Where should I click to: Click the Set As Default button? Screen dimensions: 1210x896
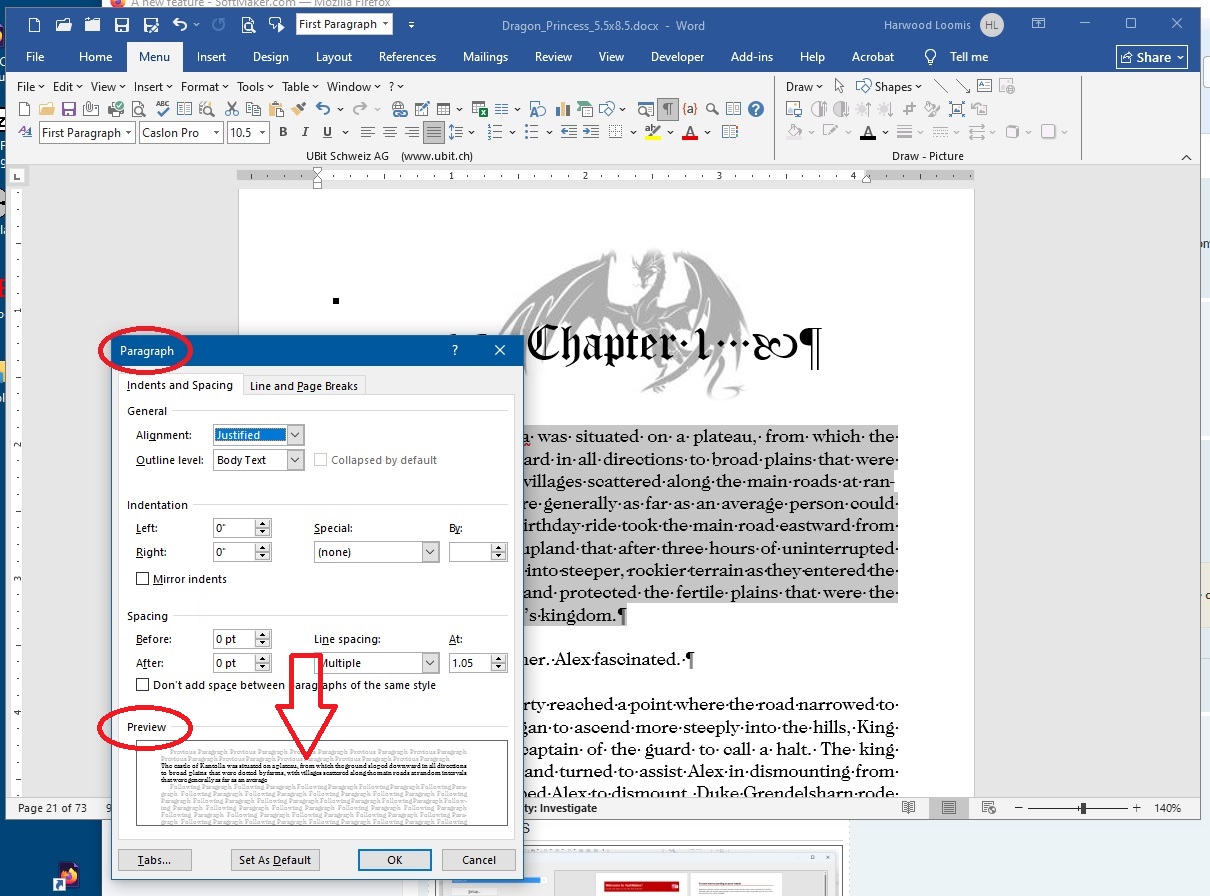pos(275,859)
